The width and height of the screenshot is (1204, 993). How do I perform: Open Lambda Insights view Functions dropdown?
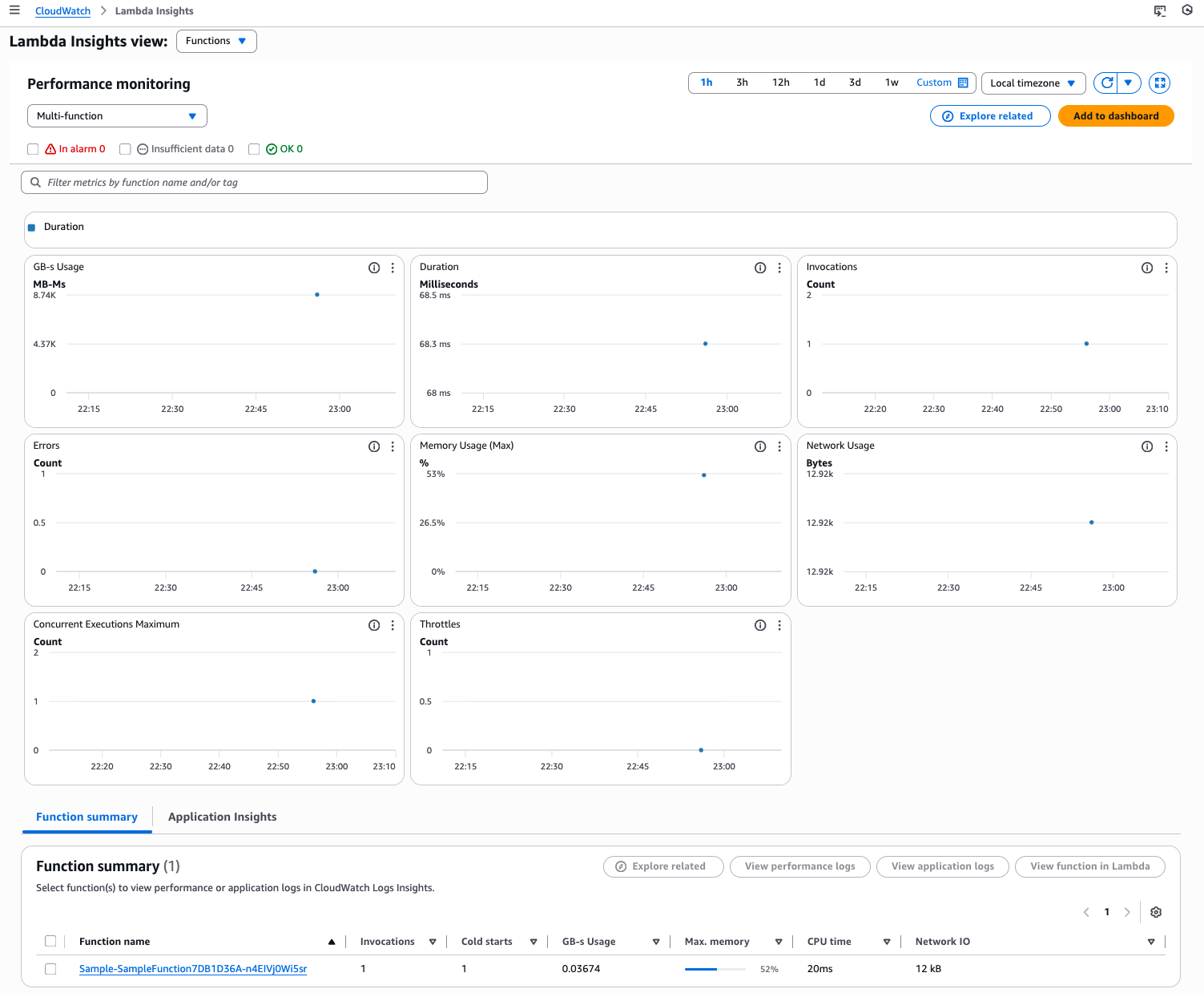[215, 41]
